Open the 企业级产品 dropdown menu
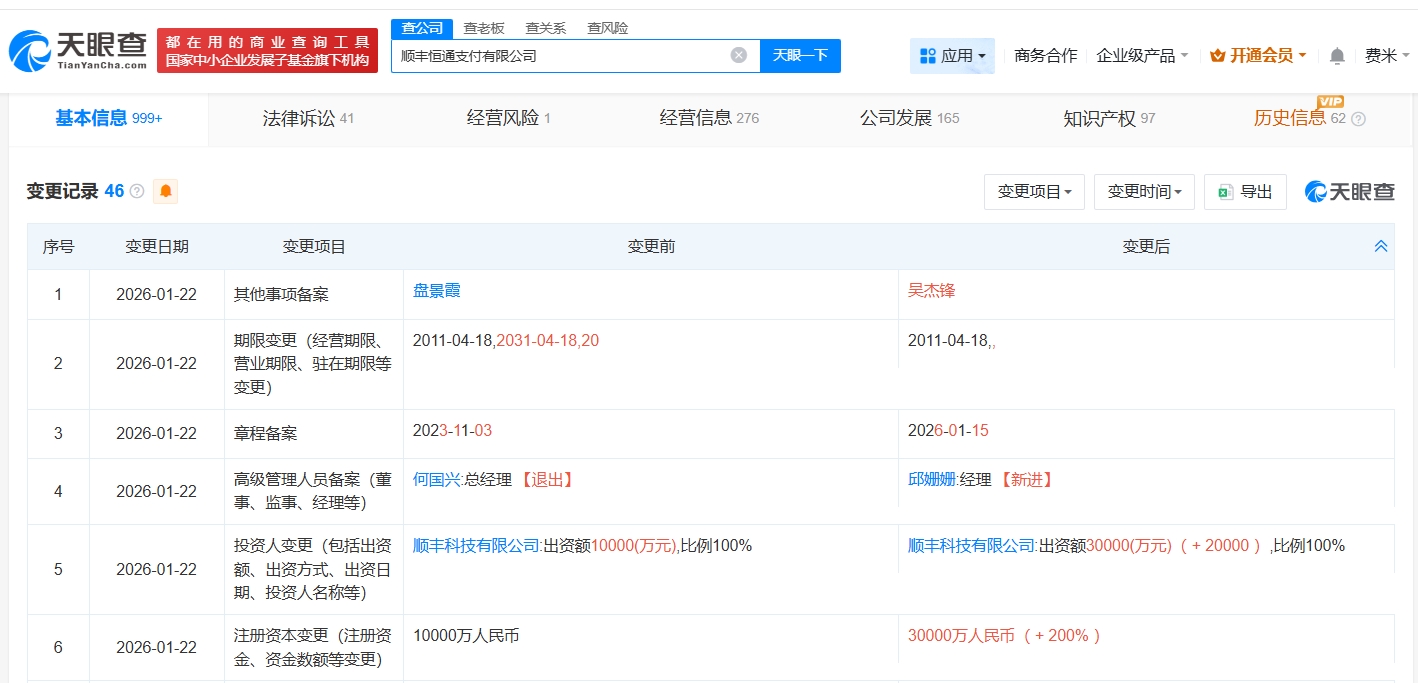The height and width of the screenshot is (683, 1418). point(1142,56)
